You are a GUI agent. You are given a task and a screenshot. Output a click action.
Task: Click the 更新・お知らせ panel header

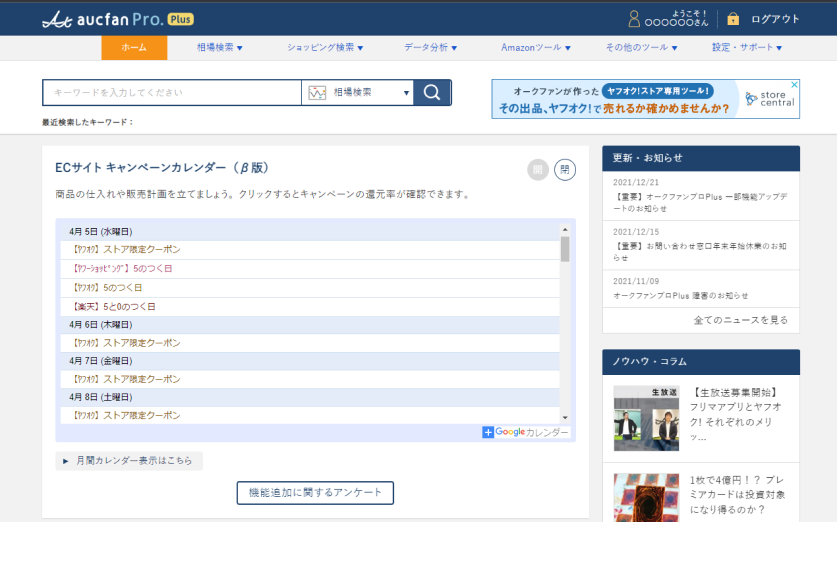(x=701, y=158)
